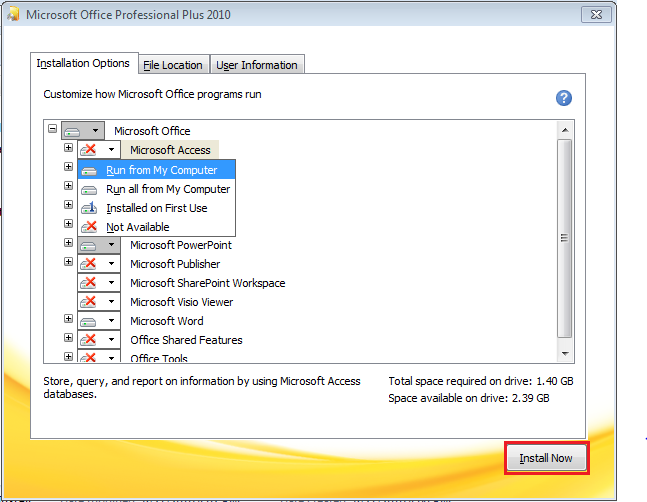The image size is (647, 502).
Task: Click the blue help question mark icon
Action: tap(564, 98)
